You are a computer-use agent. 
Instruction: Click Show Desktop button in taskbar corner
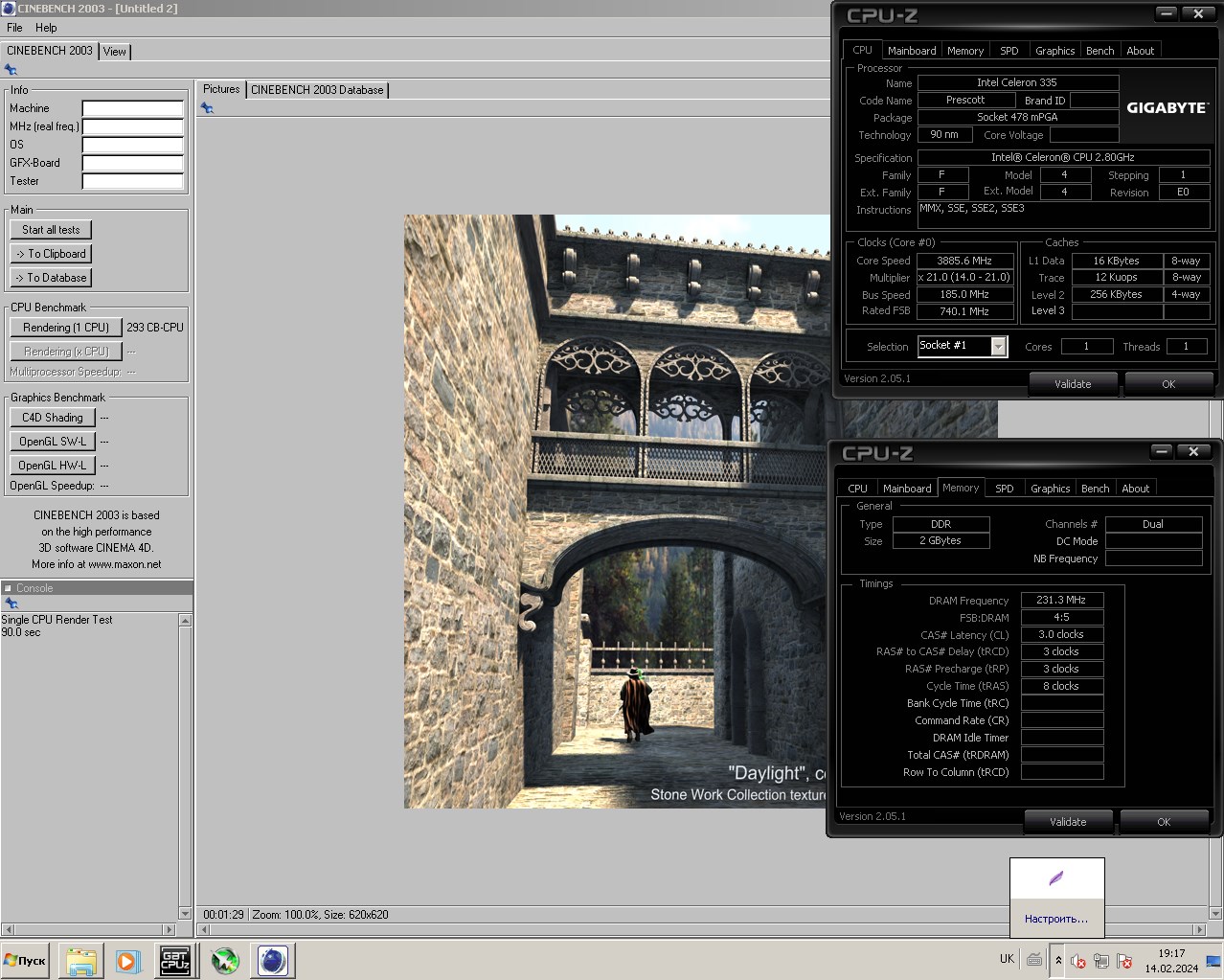point(1213,961)
